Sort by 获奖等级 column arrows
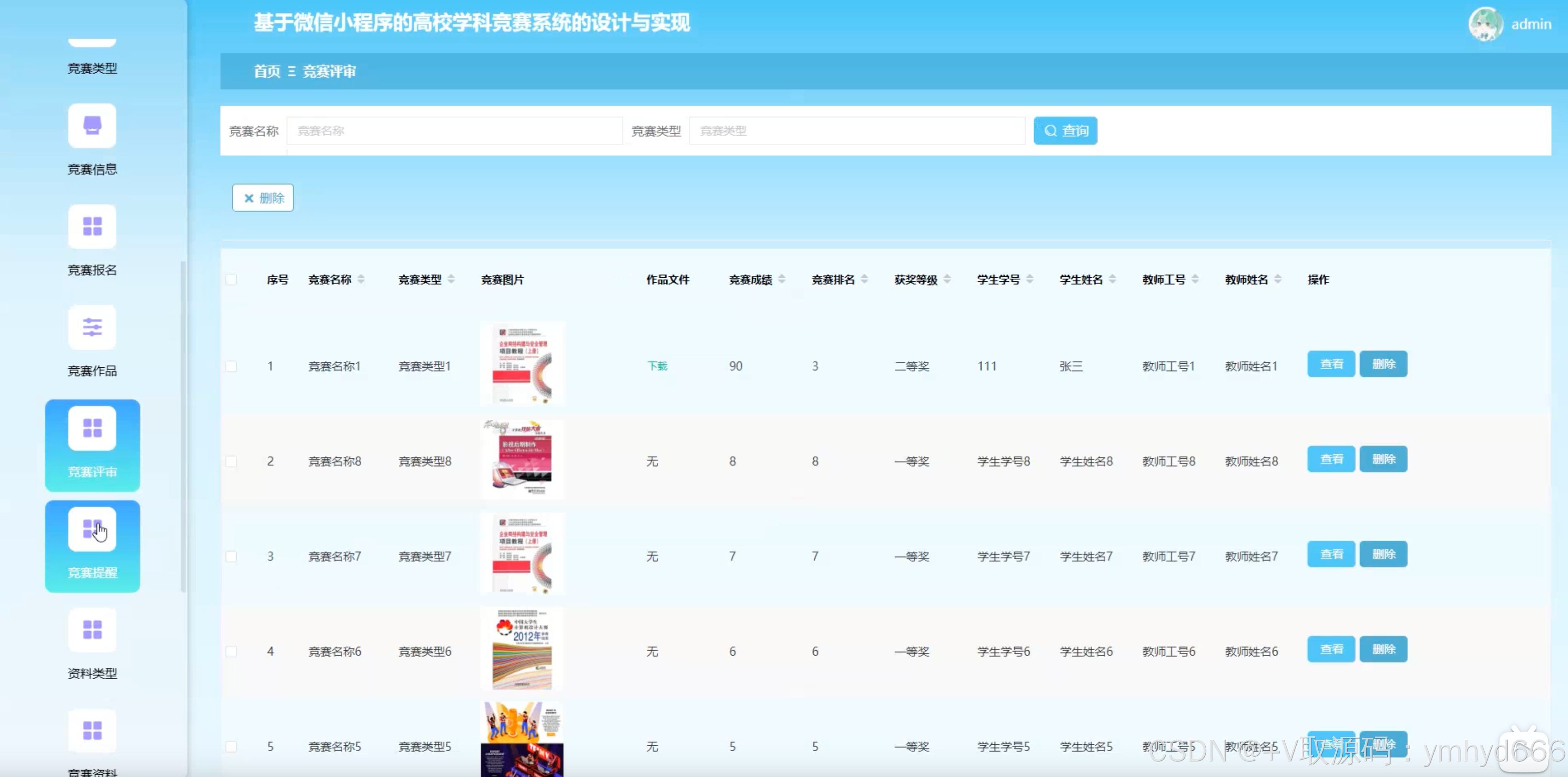The height and width of the screenshot is (777, 1568). click(947, 279)
